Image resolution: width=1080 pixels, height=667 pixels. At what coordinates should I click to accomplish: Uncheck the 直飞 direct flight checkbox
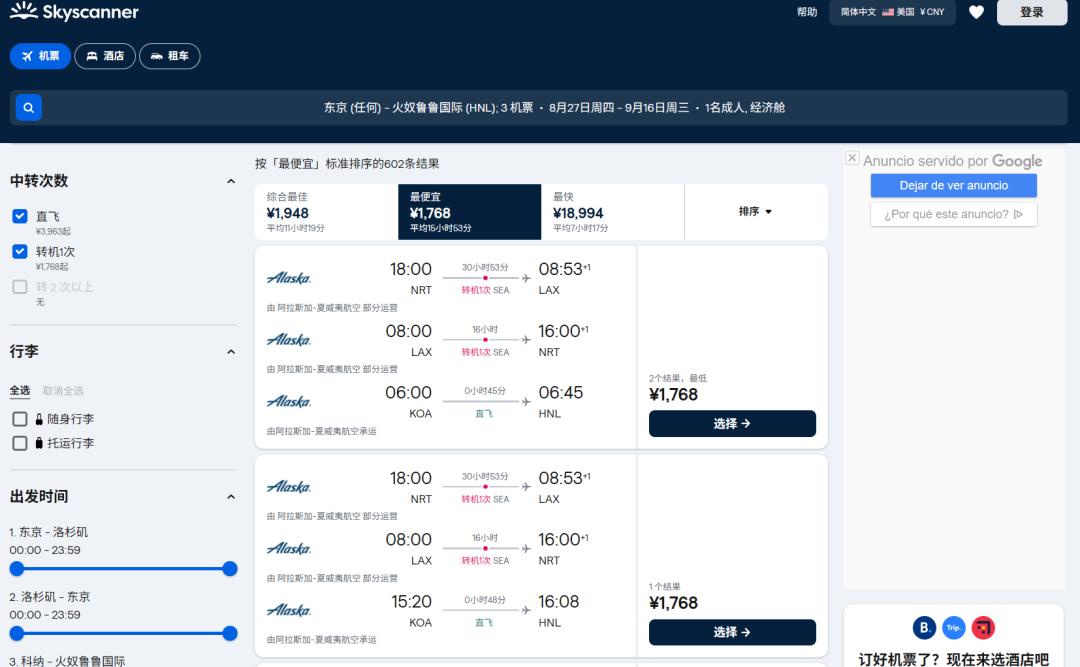coord(20,216)
